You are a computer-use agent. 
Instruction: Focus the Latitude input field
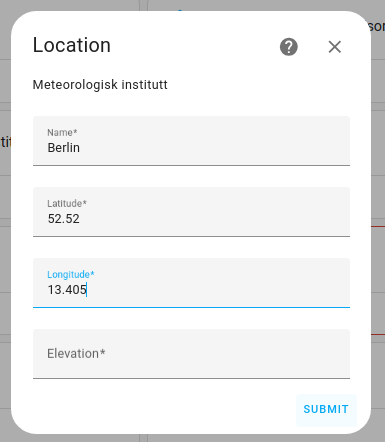pos(191,212)
